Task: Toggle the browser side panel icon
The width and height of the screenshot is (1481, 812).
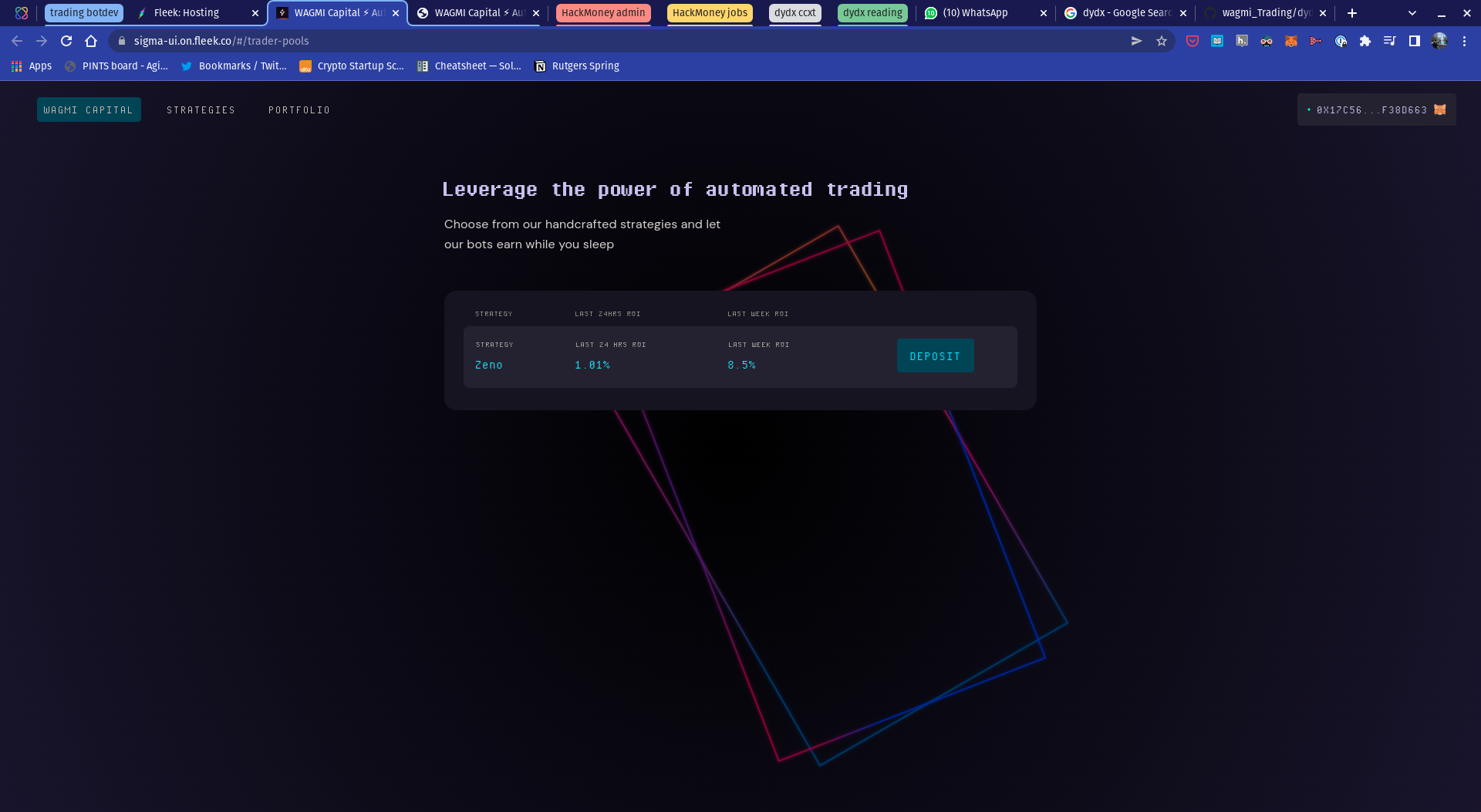Action: coord(1415,41)
